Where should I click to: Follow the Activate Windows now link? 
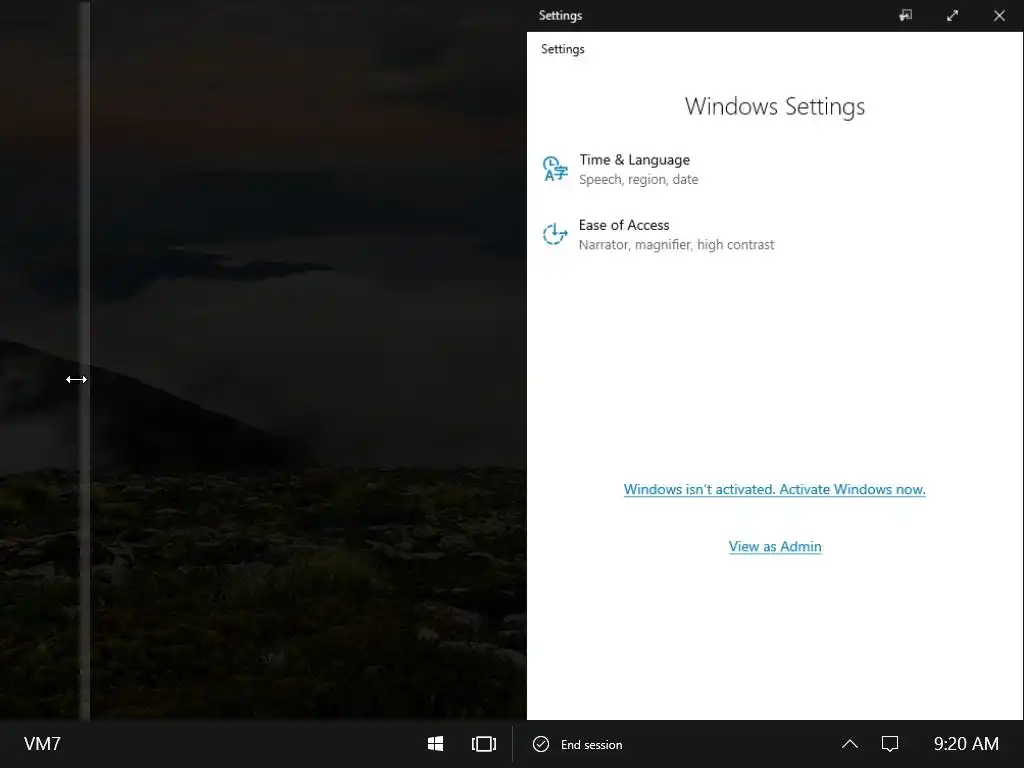click(x=775, y=489)
